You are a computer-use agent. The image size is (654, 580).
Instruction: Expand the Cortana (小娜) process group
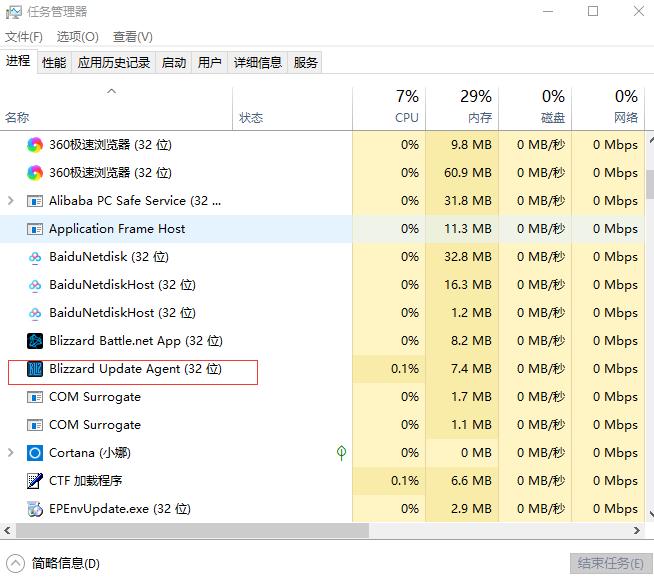coord(11,453)
